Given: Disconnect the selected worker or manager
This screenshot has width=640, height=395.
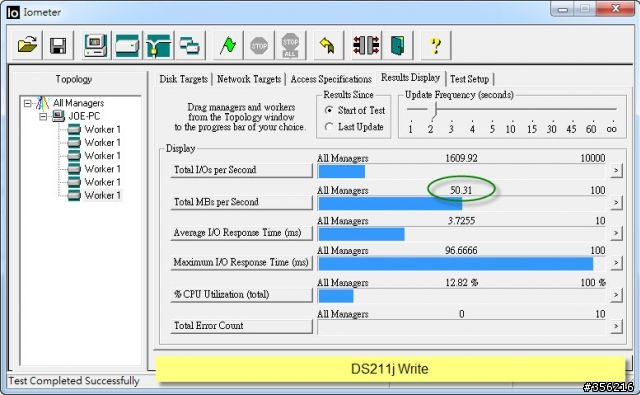Looking at the screenshot, I should pyautogui.click(x=366, y=45).
